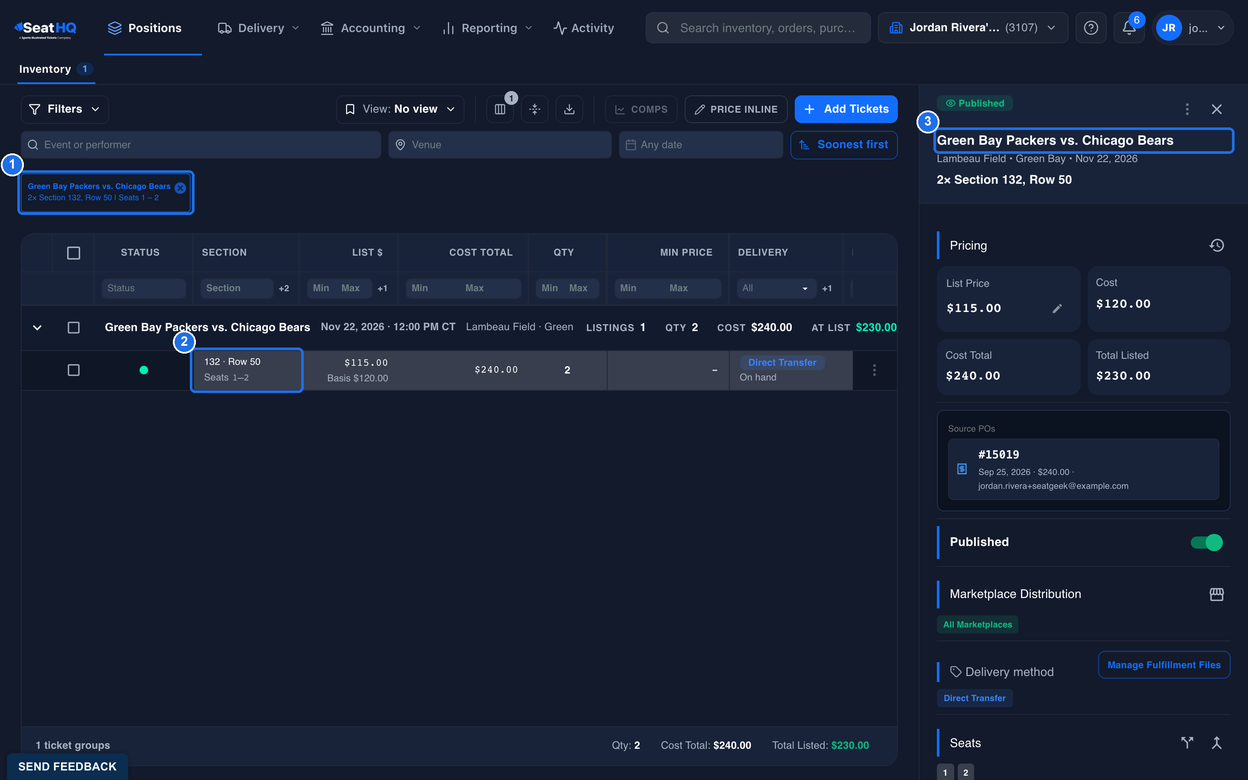Click the split seats icon
This screenshot has height=780, width=1248.
pos(1187,743)
